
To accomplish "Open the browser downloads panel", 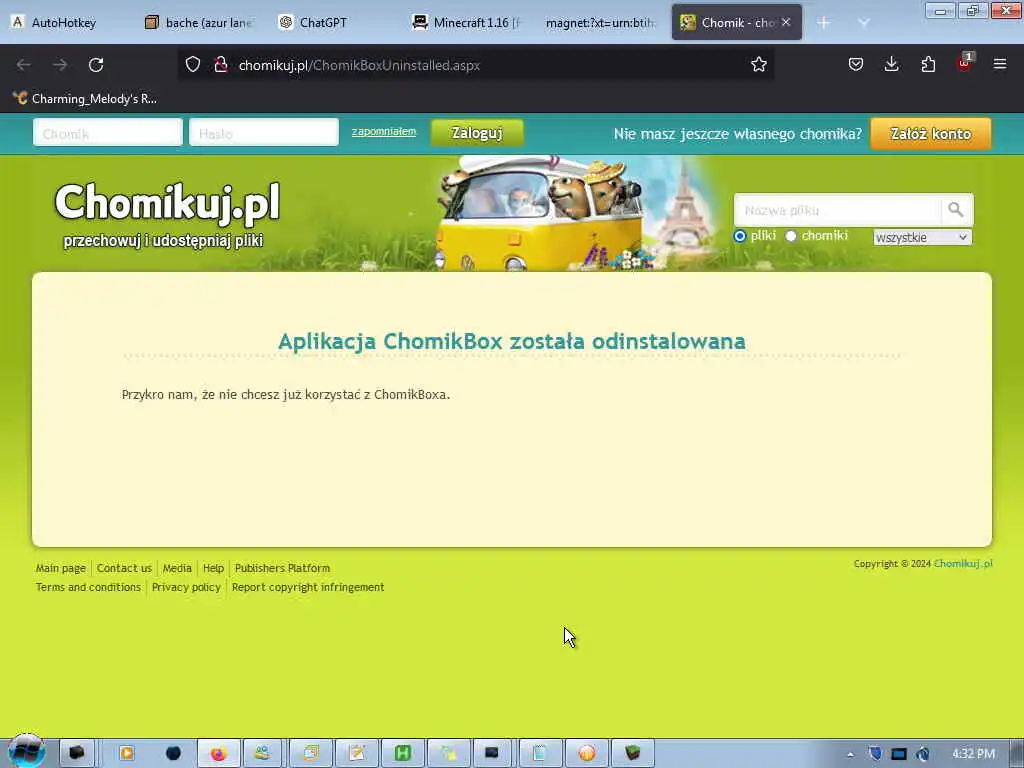I will coord(891,64).
